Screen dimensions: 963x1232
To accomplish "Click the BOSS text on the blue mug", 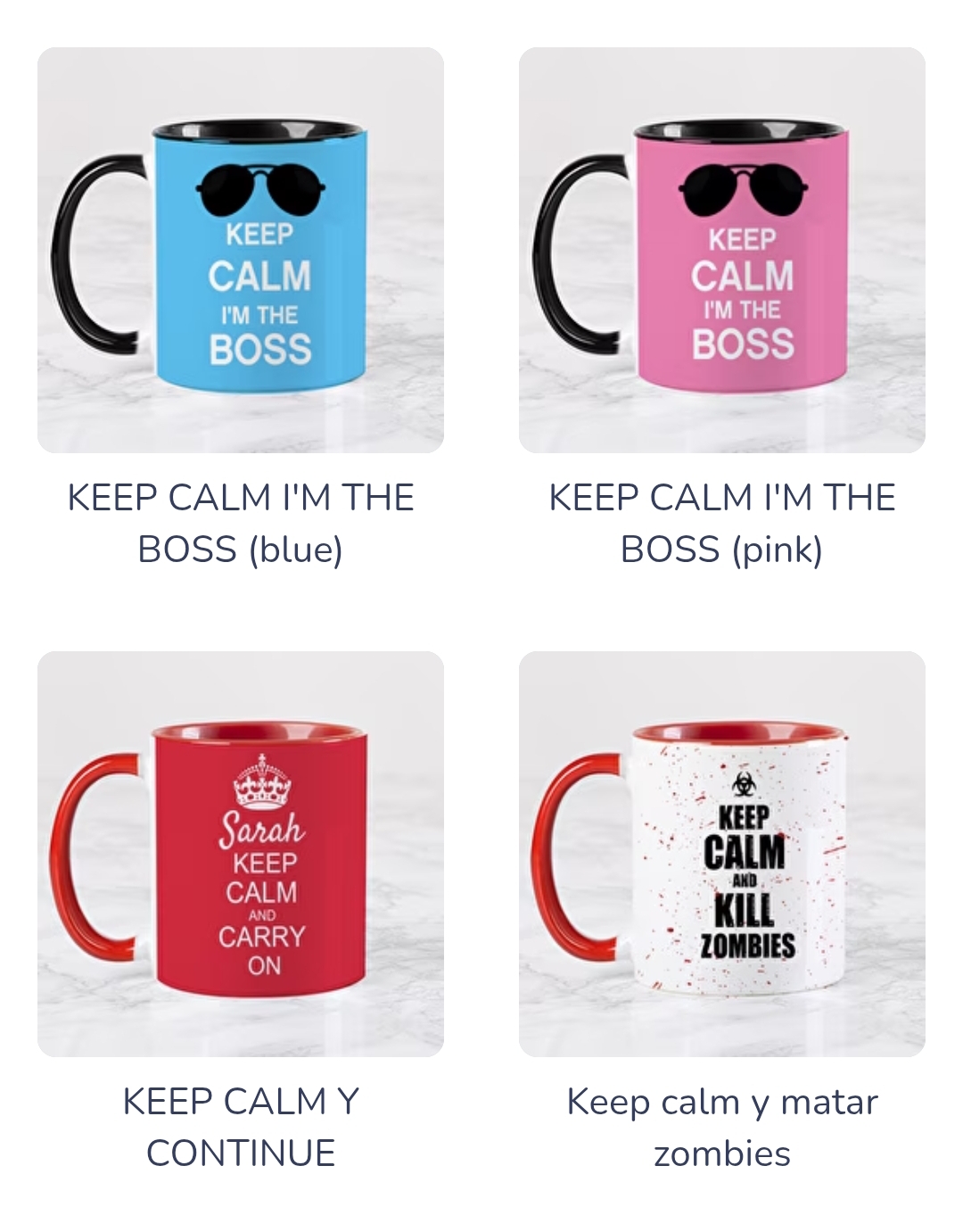I will [260, 349].
